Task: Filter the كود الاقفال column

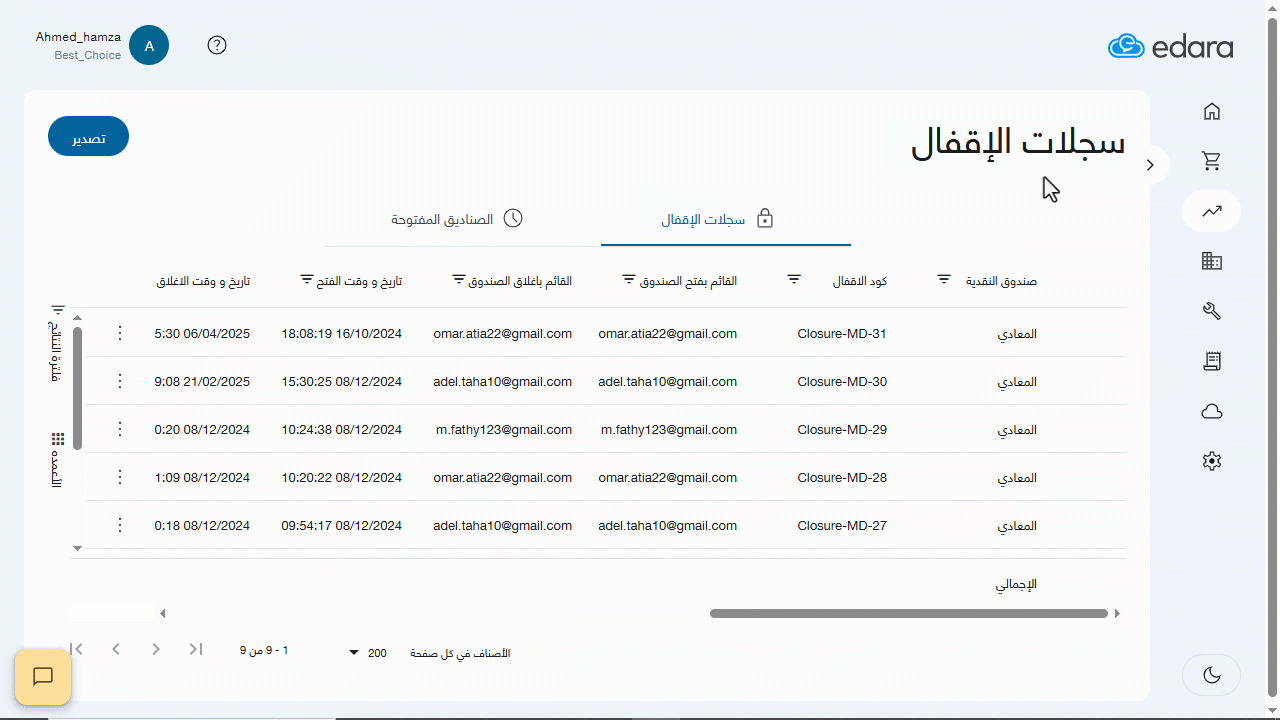Action: click(x=794, y=279)
